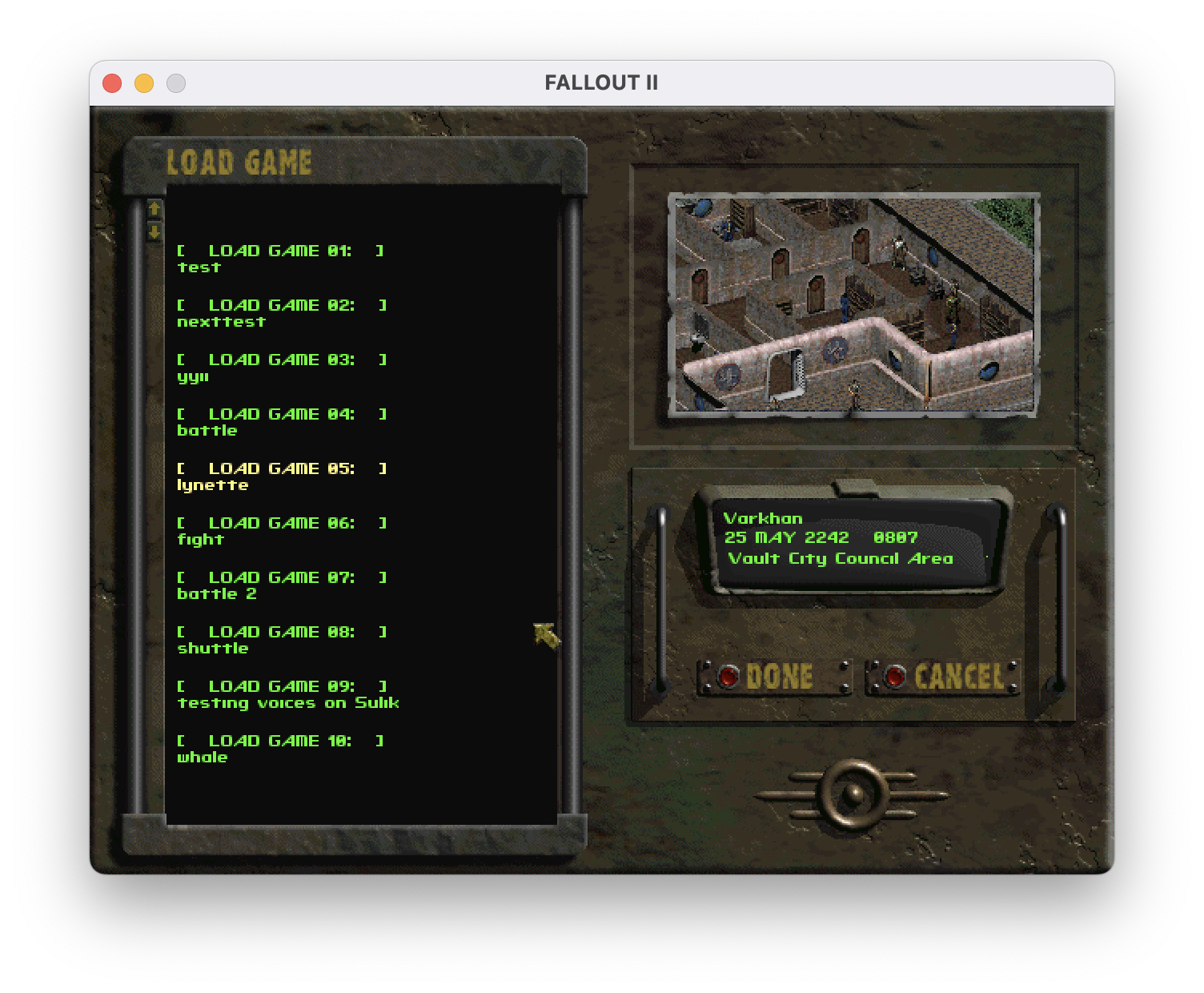Choose the 'nexttest' save entry
The height and width of the screenshot is (993, 1204).
point(221,322)
